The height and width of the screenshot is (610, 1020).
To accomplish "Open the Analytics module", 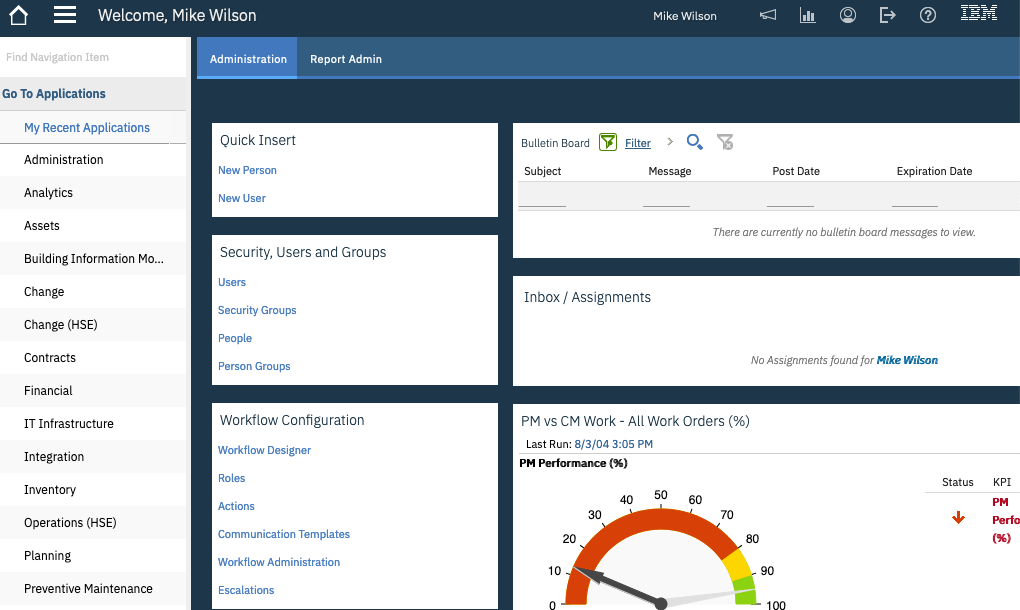I will coord(93,192).
